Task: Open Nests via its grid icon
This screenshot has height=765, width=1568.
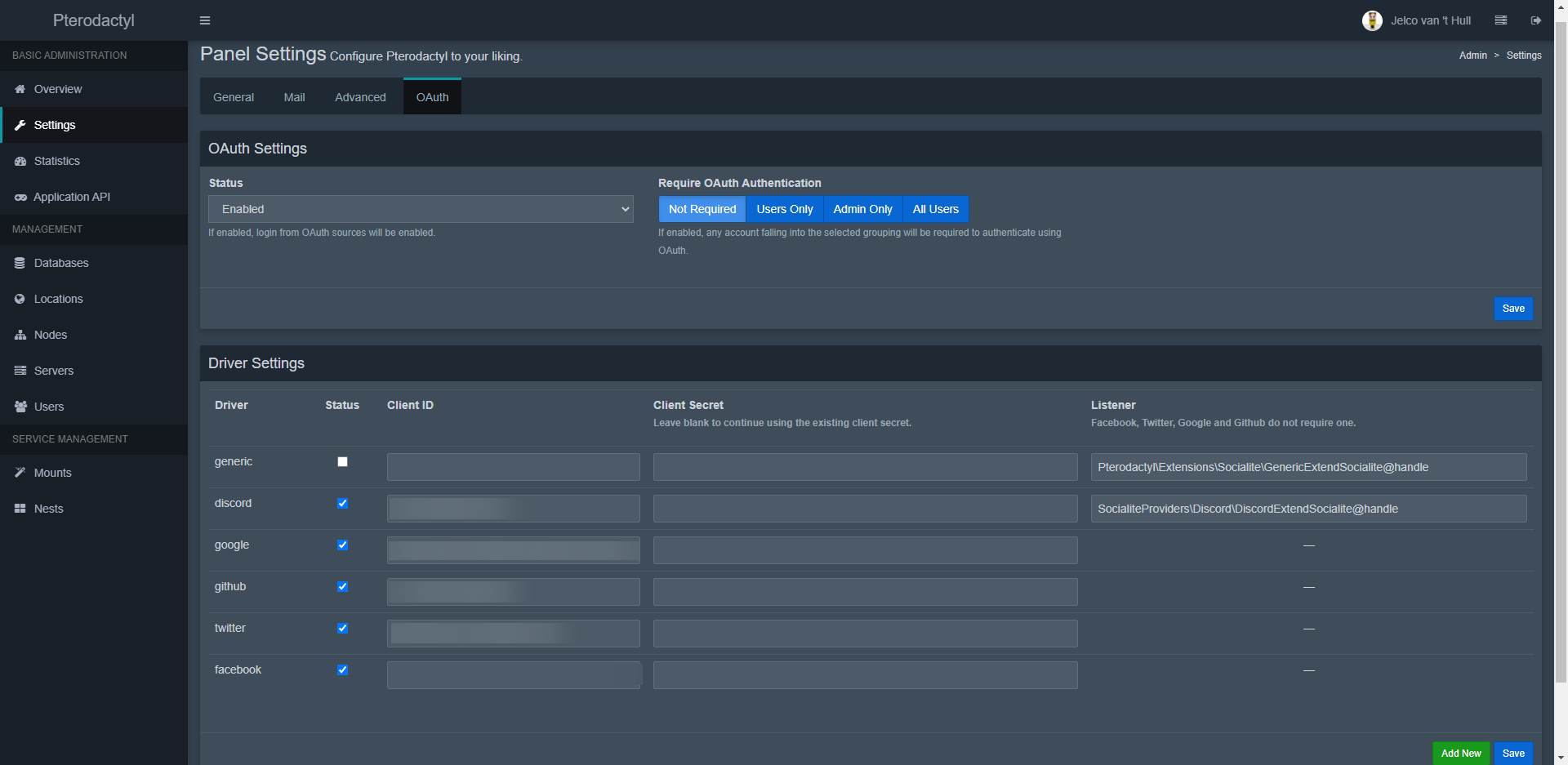Action: coord(20,509)
